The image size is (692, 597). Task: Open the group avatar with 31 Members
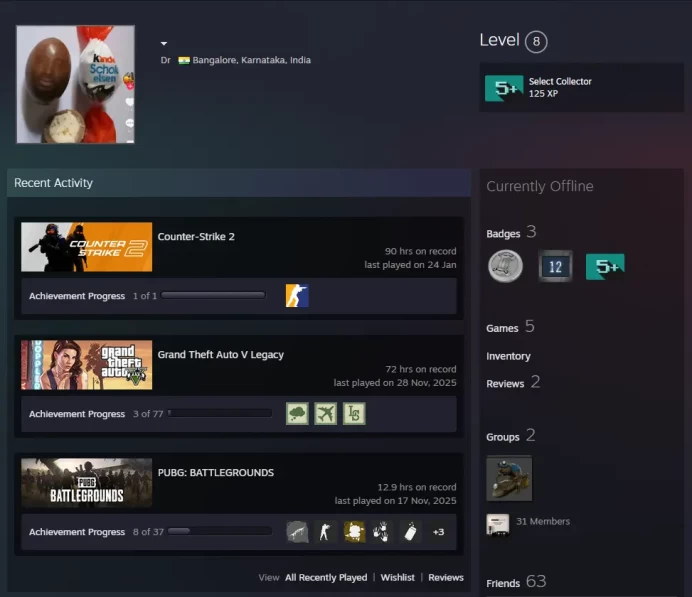(497, 525)
